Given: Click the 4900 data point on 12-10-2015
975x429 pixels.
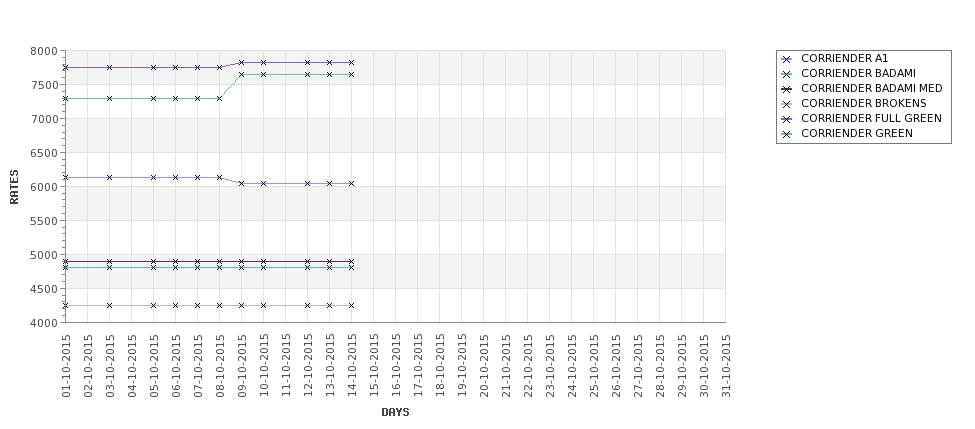Looking at the screenshot, I should (308, 262).
